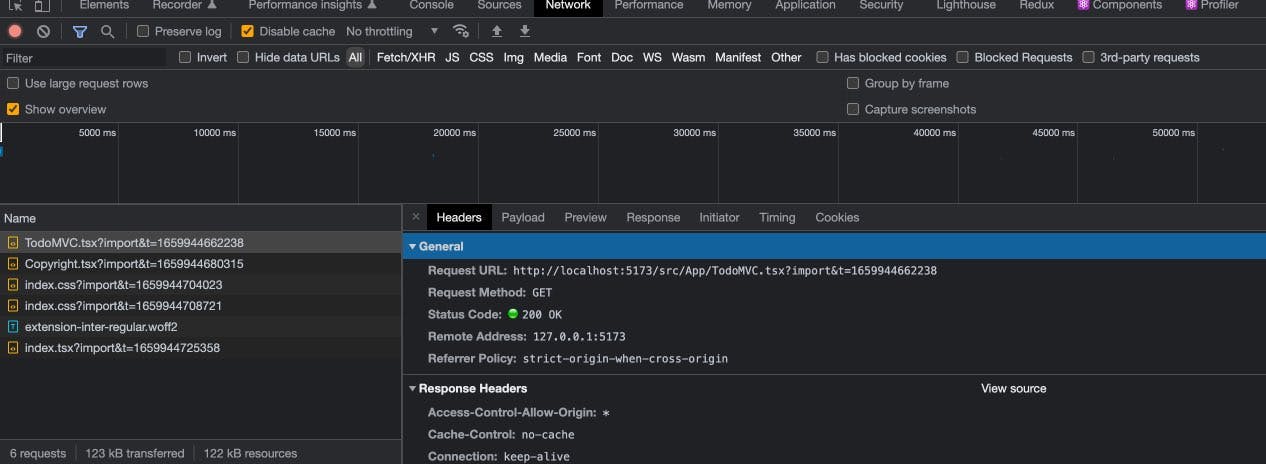This screenshot has width=1266, height=464.
Task: Enable the Preserve log checkbox
Action: [143, 32]
